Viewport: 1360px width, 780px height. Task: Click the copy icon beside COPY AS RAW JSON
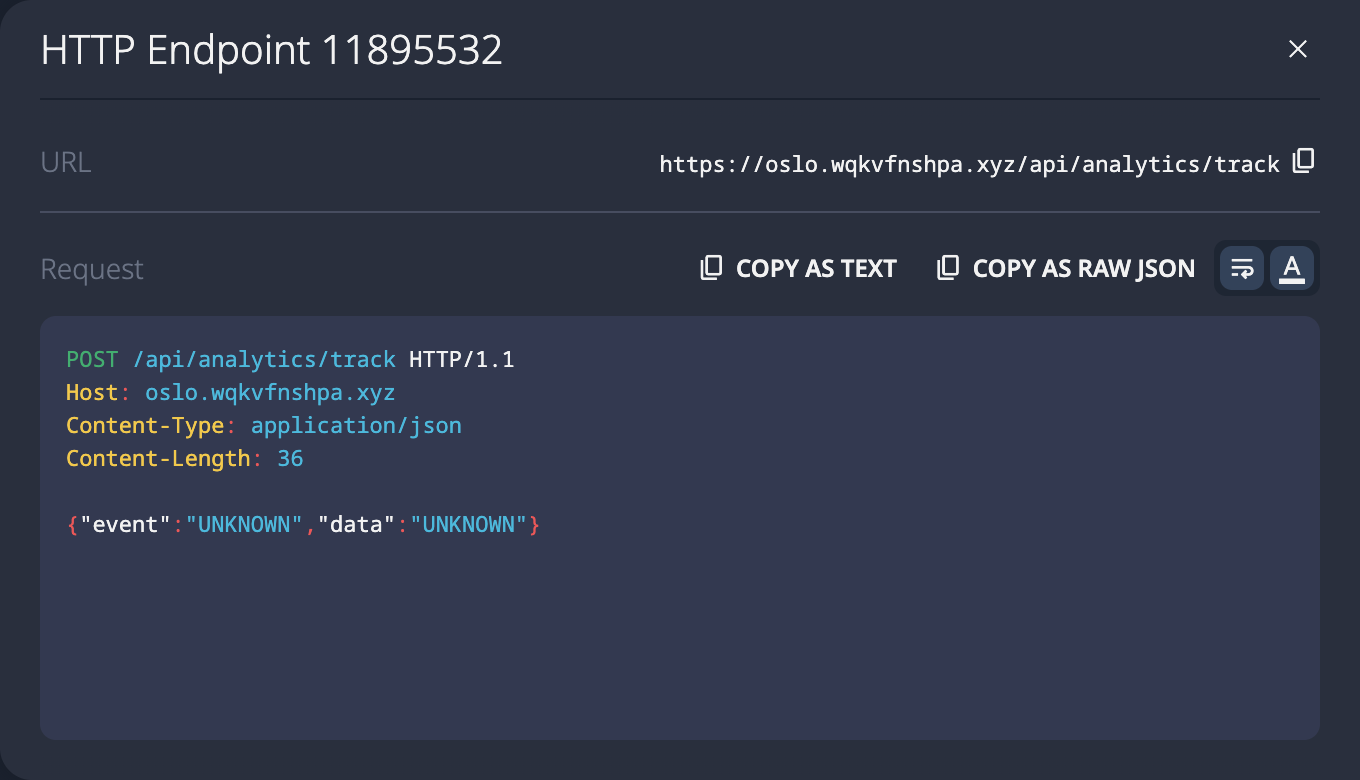tap(947, 268)
